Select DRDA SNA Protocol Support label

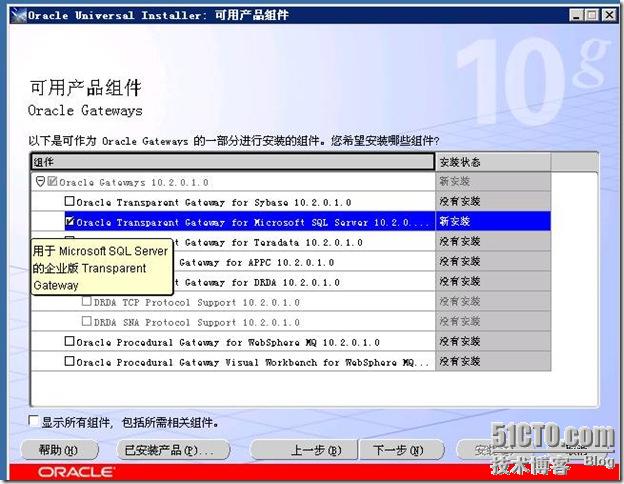tap(197, 322)
